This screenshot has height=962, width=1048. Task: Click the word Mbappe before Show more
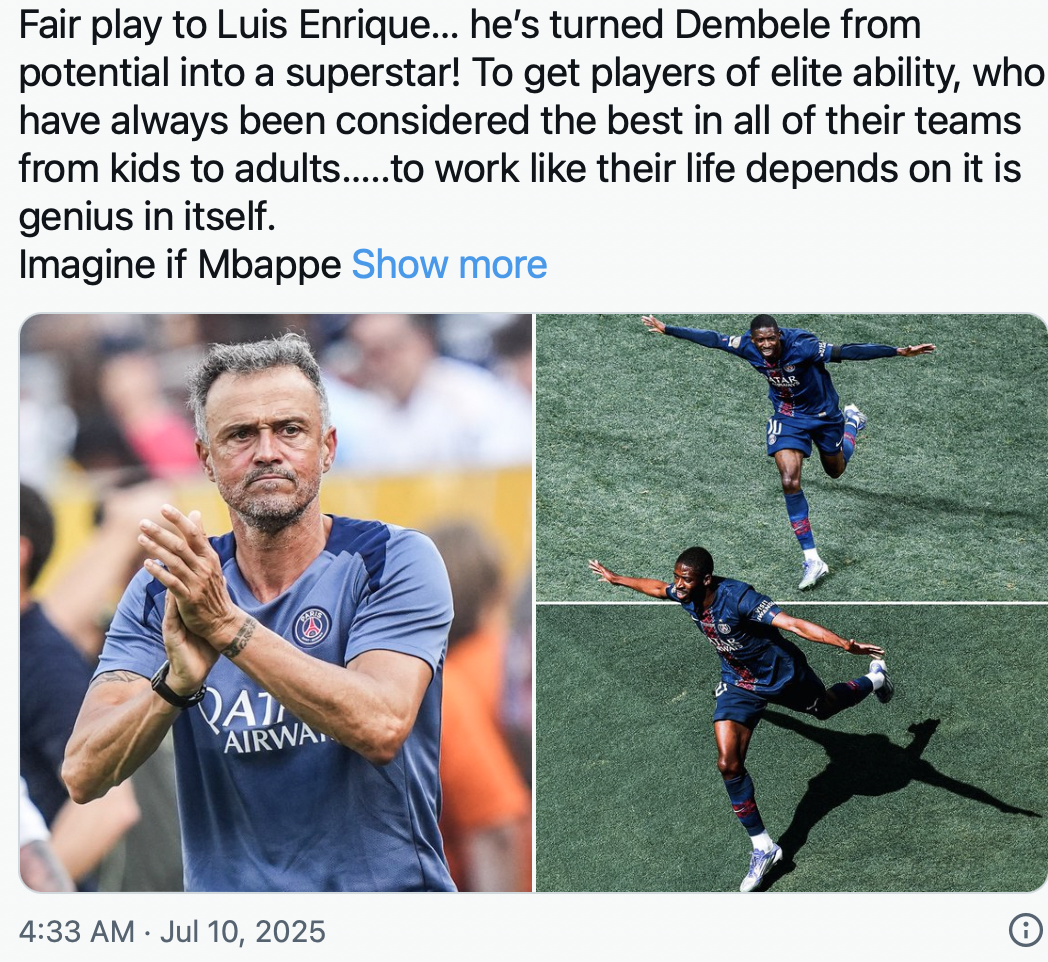tap(269, 265)
